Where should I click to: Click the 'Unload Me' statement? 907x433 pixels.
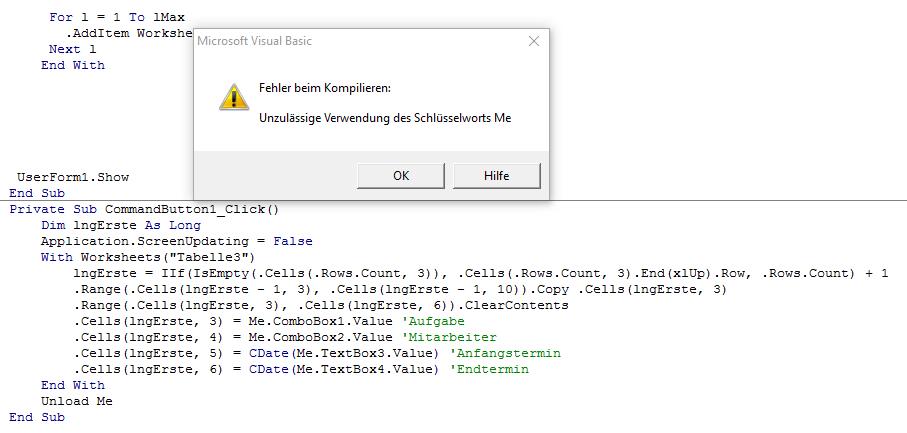(x=76, y=401)
